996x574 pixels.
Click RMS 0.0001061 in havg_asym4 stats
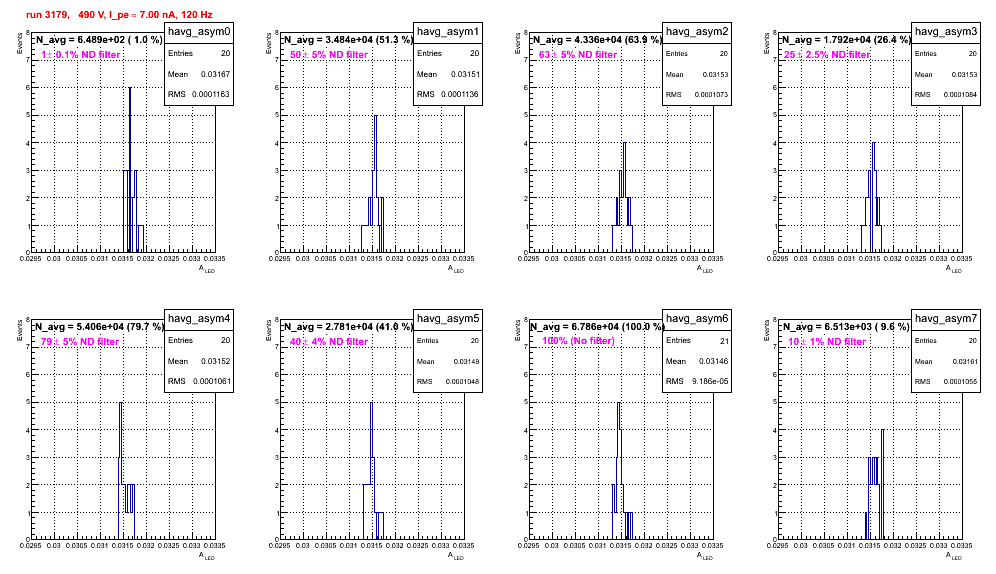point(199,381)
